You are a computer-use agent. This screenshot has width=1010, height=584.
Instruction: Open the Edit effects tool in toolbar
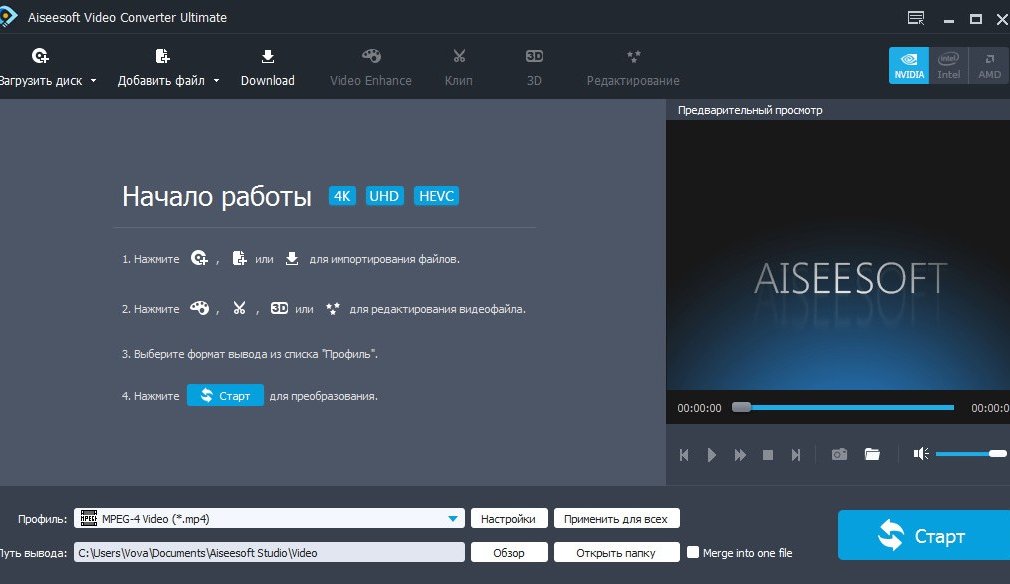point(633,68)
